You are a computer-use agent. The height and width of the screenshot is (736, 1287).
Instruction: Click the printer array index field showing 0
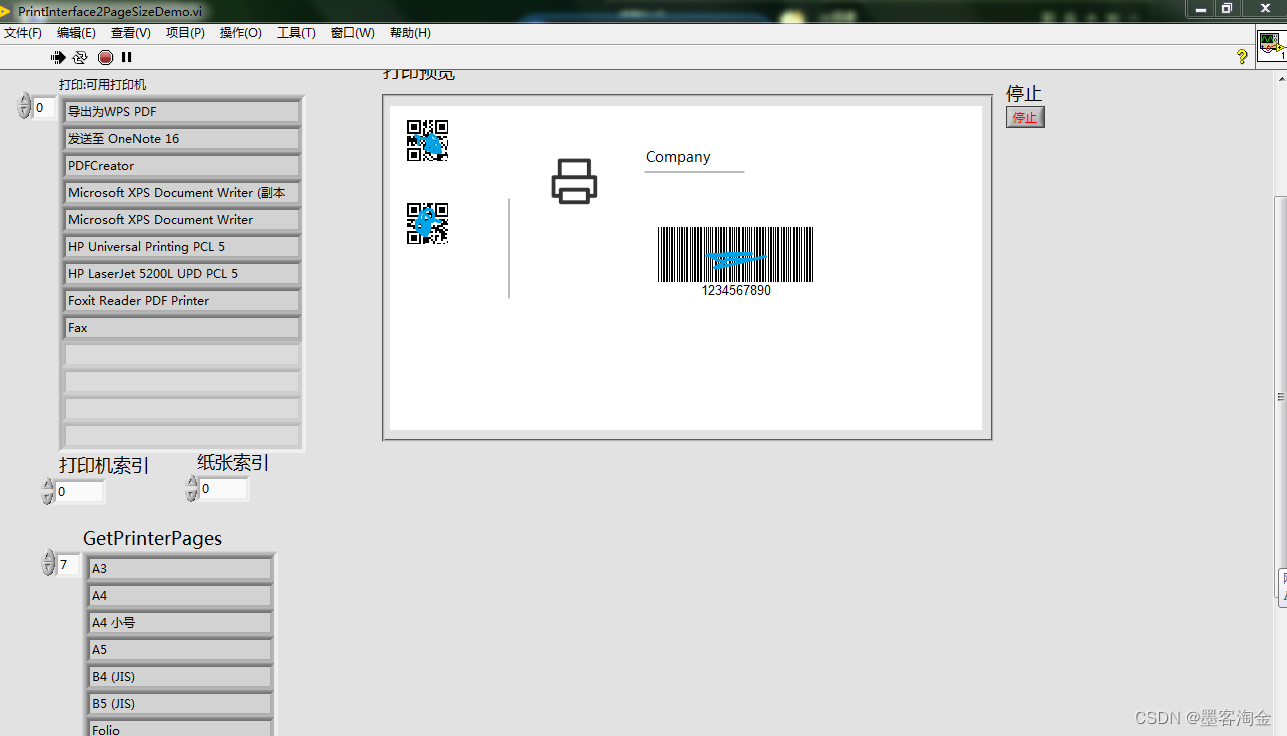pyautogui.click(x=45, y=107)
